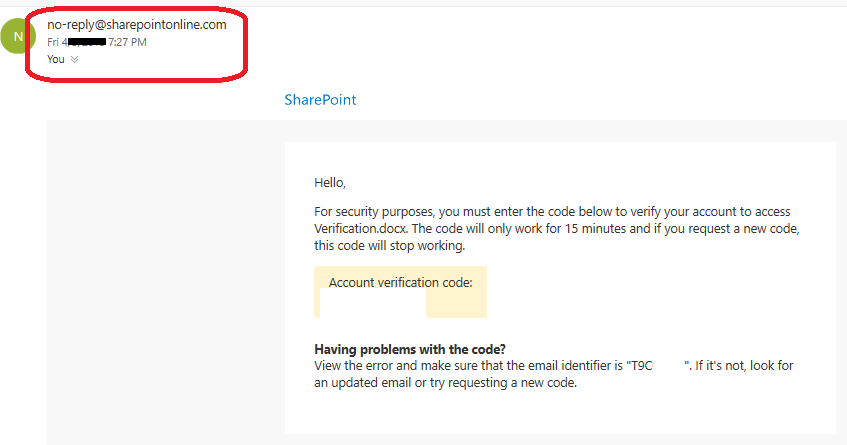Image resolution: width=847 pixels, height=445 pixels.
Task: Click the Verification.docx file name in message
Action: tap(360, 228)
